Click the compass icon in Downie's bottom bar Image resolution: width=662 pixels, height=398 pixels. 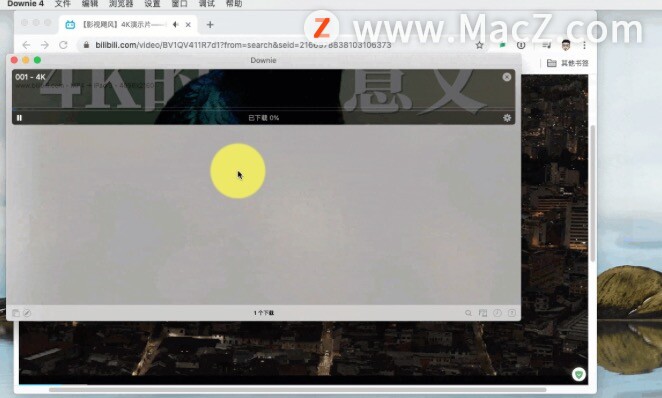tap(27, 313)
